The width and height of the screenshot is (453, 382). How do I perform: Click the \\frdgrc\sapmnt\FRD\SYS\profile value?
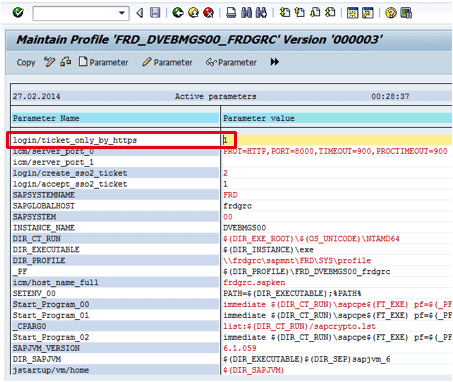pyautogui.click(x=297, y=261)
